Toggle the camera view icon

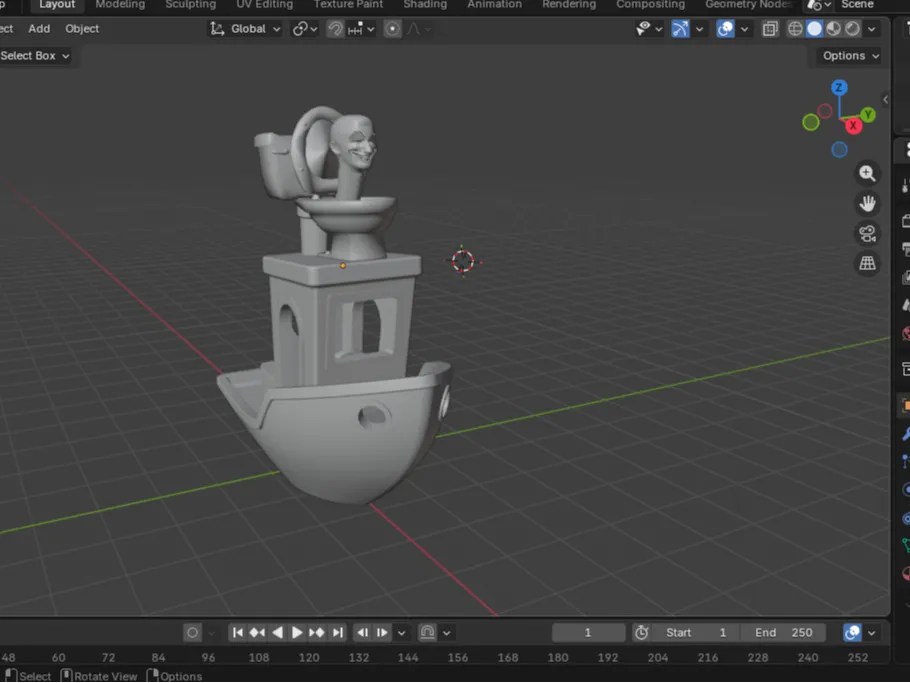tap(868, 233)
